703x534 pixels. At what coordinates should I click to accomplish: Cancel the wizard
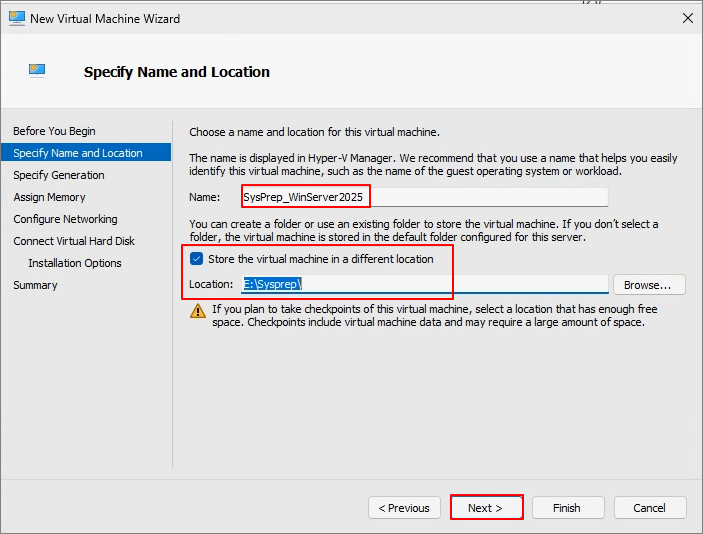click(x=650, y=508)
